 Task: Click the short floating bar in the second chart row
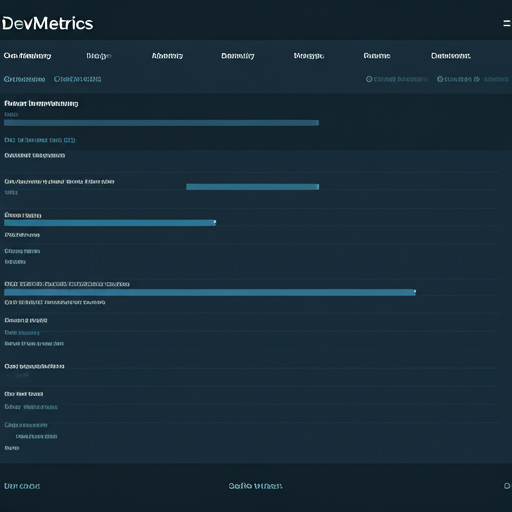[x=253, y=187]
